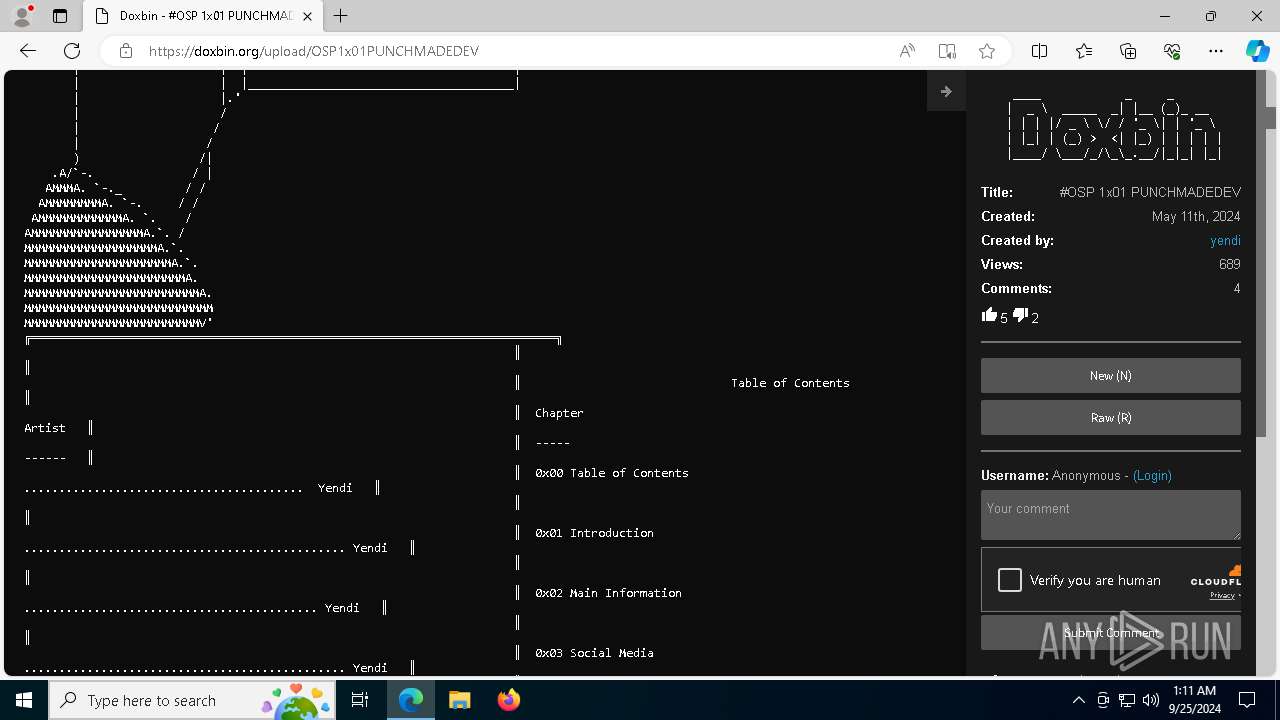Click the 0x01 Introduction chapter text

point(594,533)
